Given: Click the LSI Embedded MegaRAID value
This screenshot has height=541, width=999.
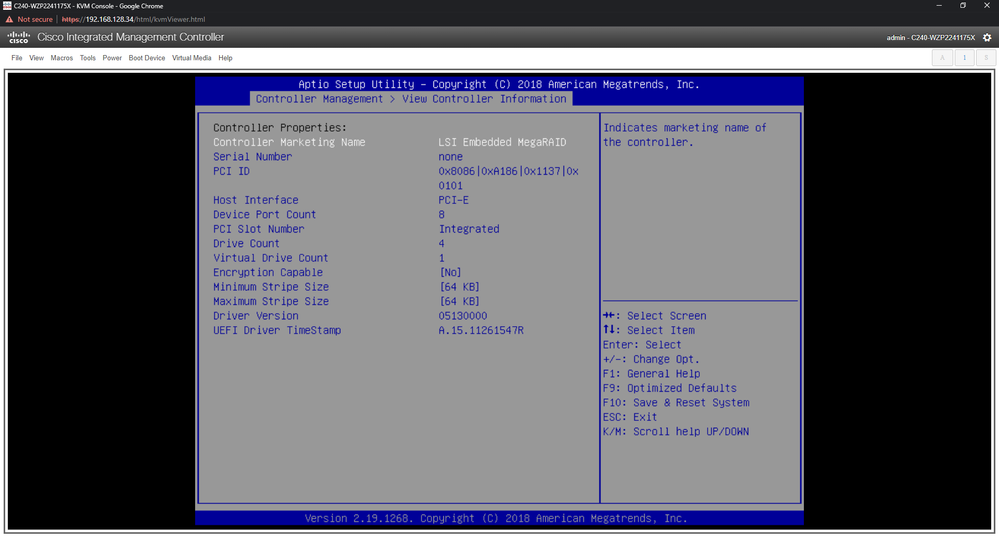Looking at the screenshot, I should pyautogui.click(x=502, y=142).
